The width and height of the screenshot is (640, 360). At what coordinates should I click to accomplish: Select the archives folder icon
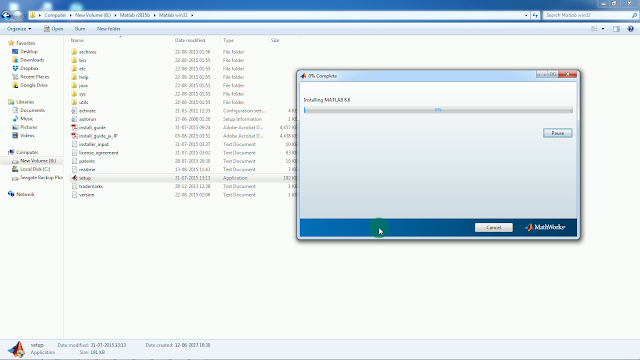click(x=74, y=52)
